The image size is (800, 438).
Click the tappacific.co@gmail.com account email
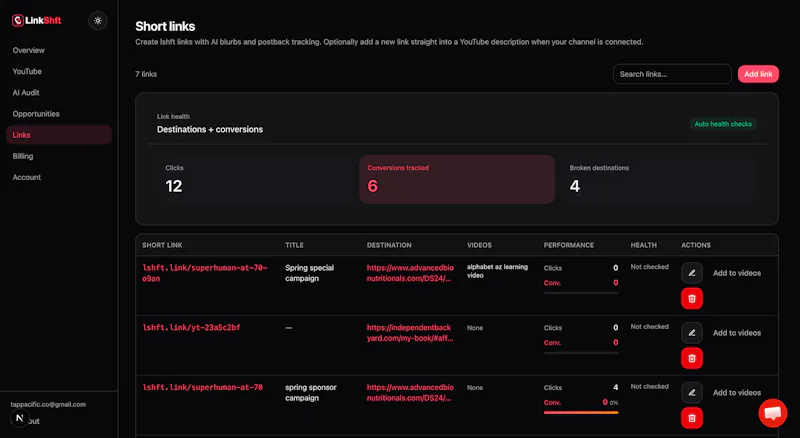click(x=48, y=404)
